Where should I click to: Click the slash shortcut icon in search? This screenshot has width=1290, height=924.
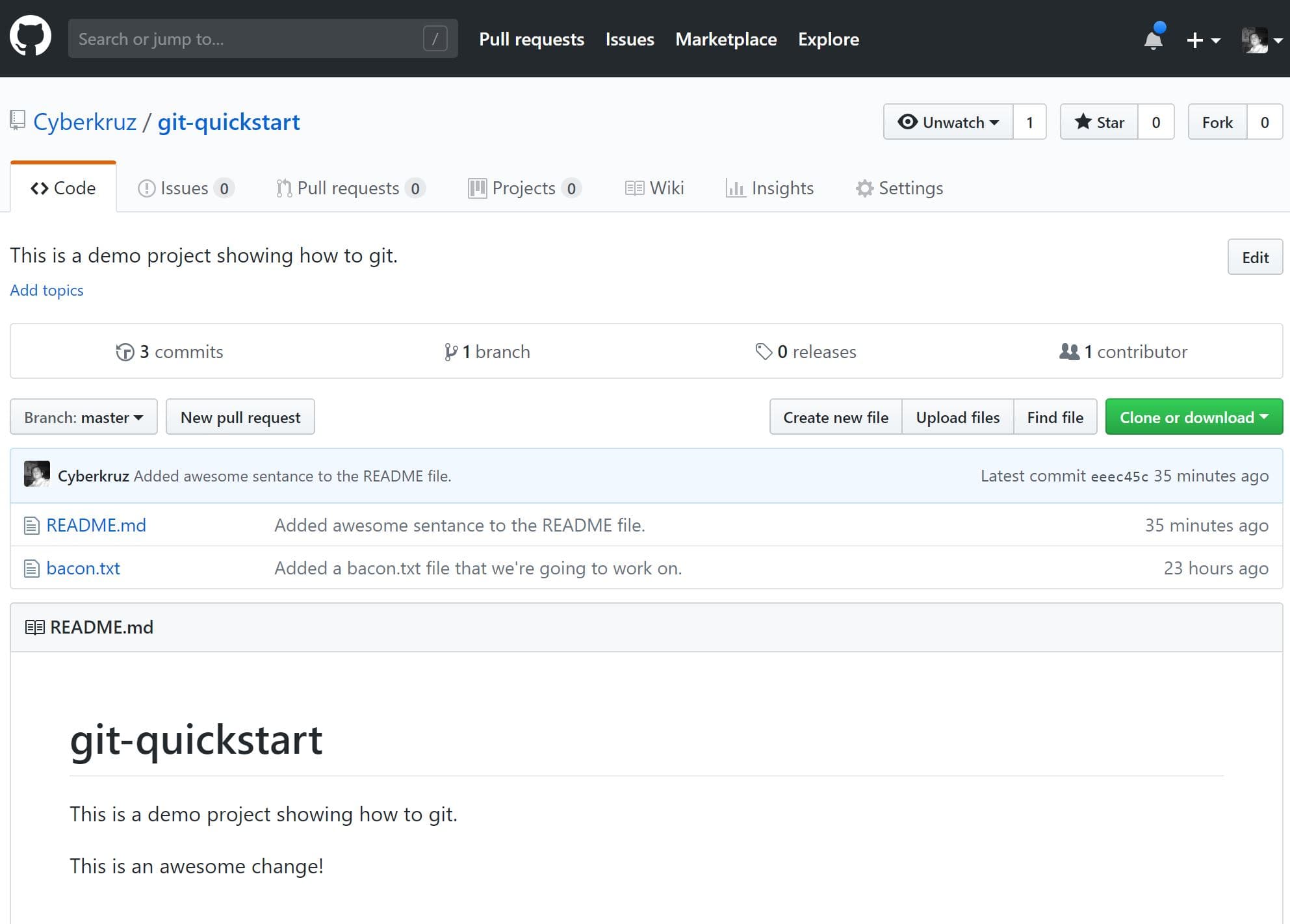pos(435,39)
